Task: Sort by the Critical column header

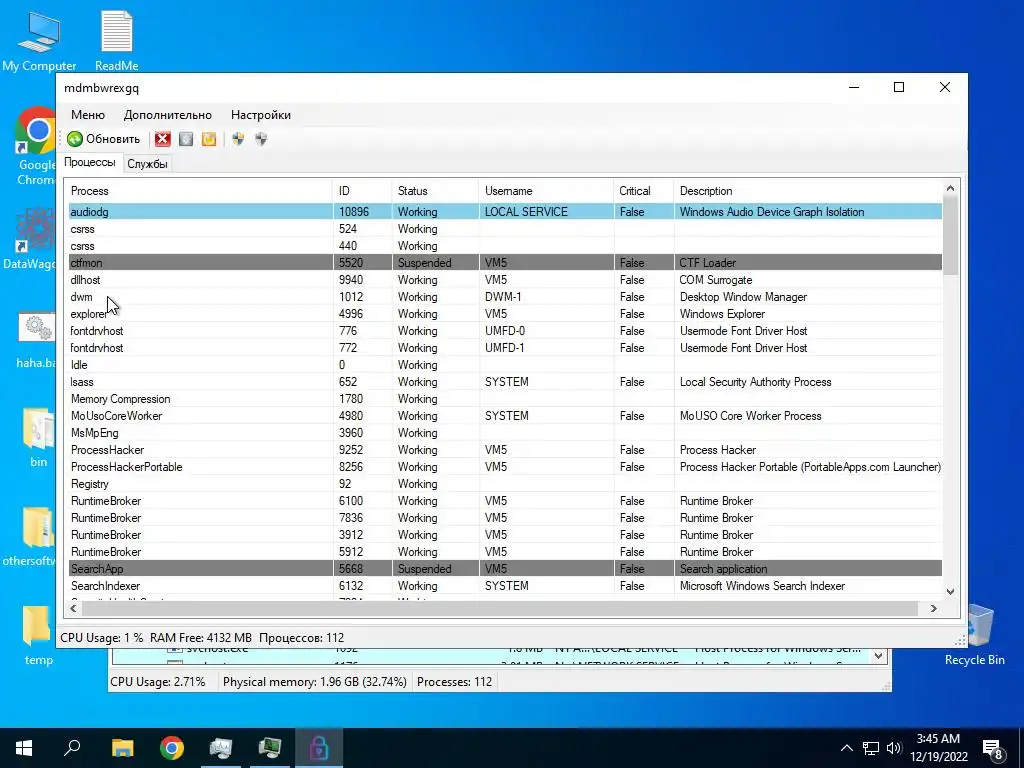Action: [x=643, y=191]
